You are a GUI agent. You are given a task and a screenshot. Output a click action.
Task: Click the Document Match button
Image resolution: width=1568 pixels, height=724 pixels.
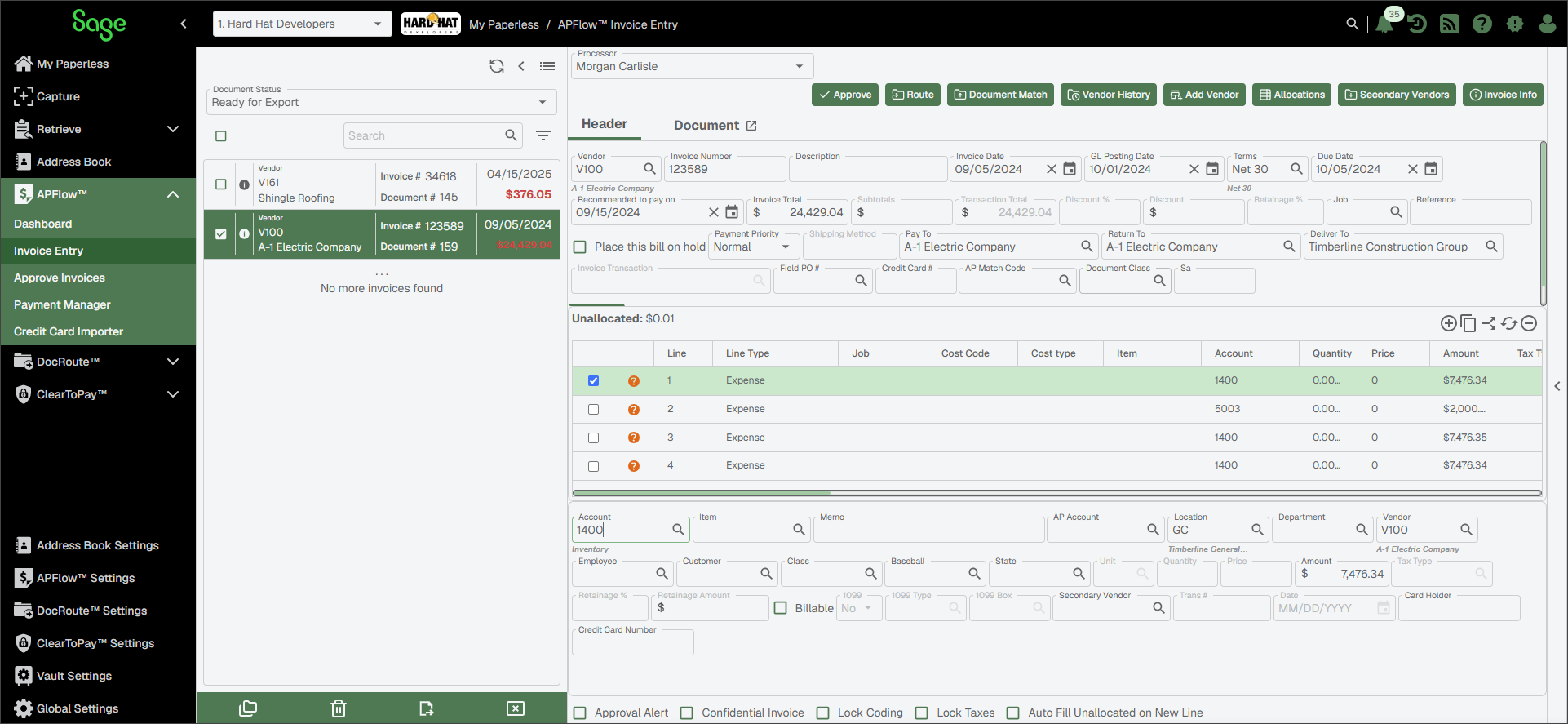(x=1000, y=95)
